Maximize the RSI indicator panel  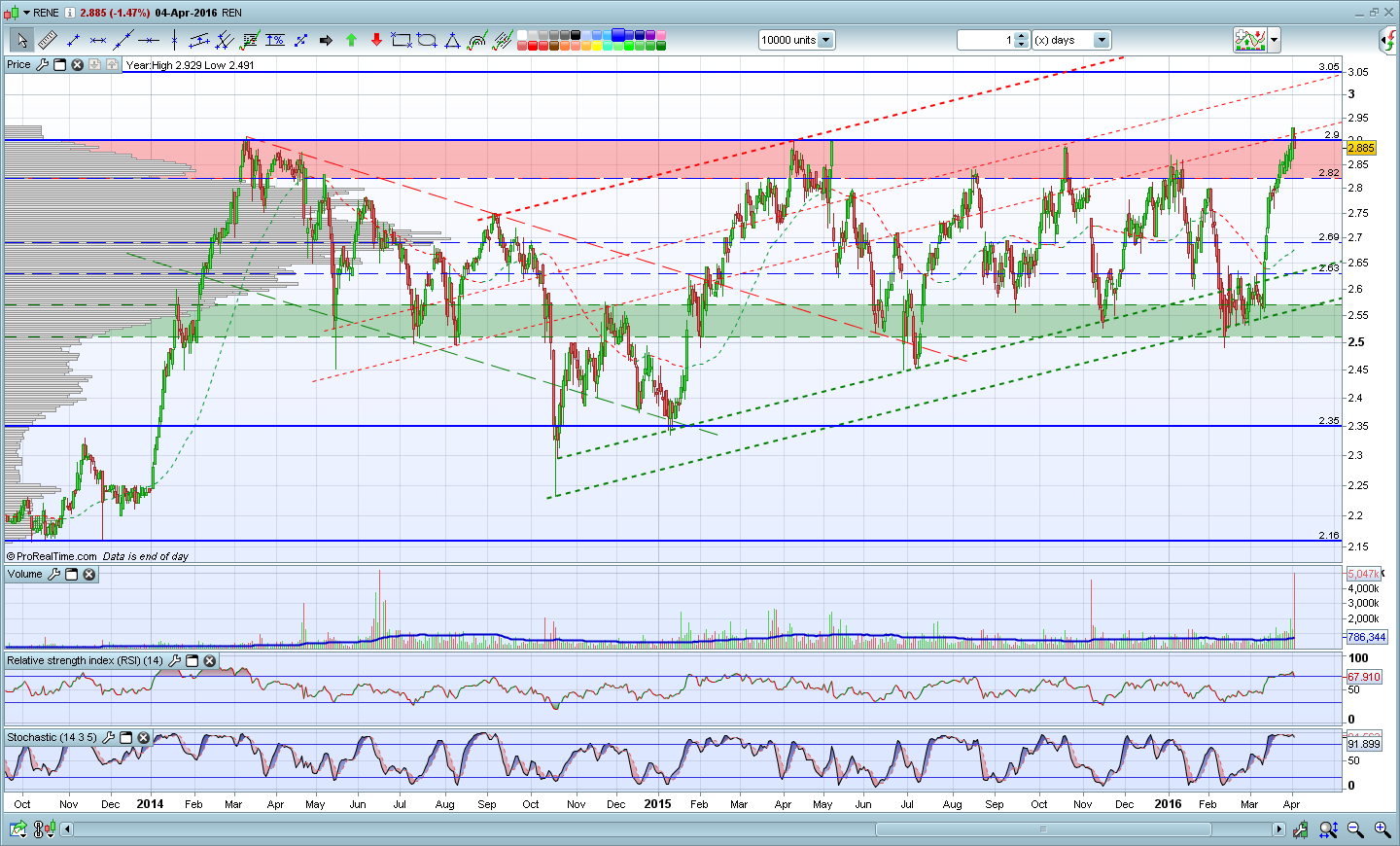click(x=192, y=660)
